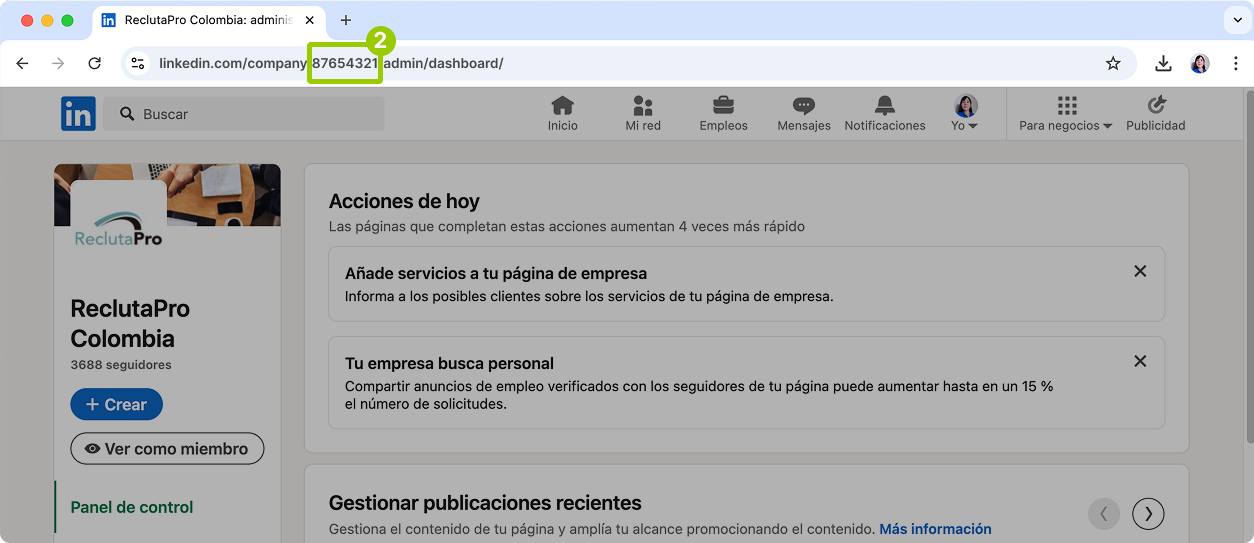Reload the page with refresh icon

pos(94,63)
